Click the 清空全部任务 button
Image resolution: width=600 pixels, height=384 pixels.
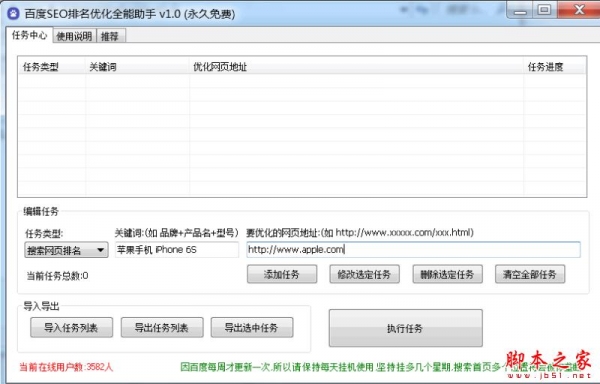tap(530, 274)
